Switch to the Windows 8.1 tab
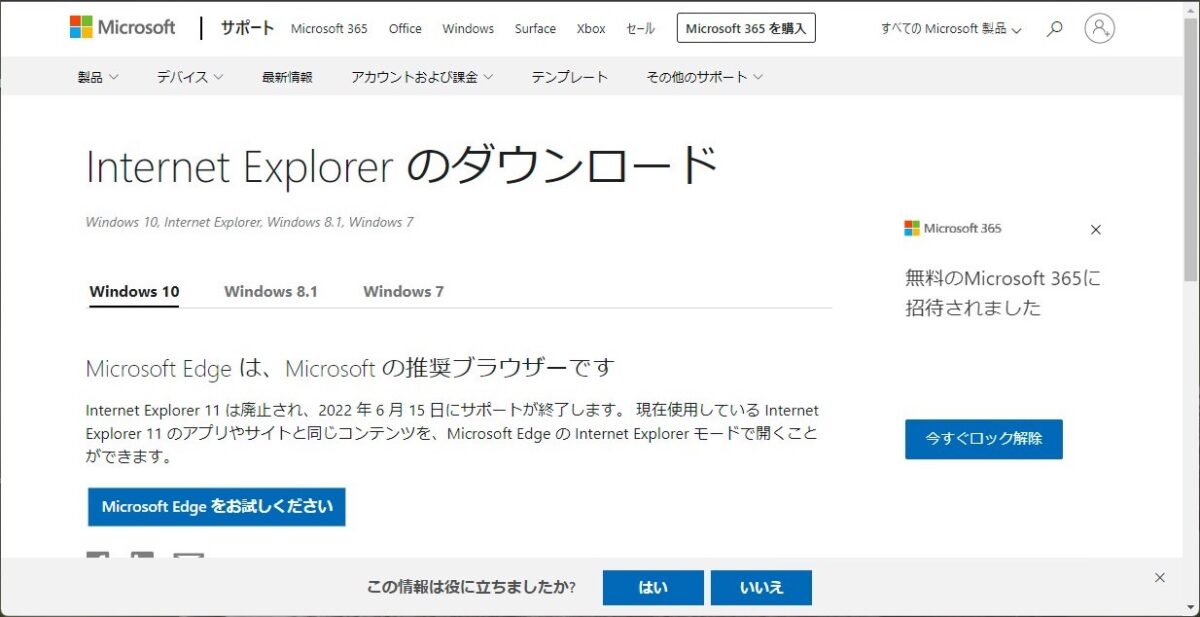Screen dimensions: 1200x617 271,292
